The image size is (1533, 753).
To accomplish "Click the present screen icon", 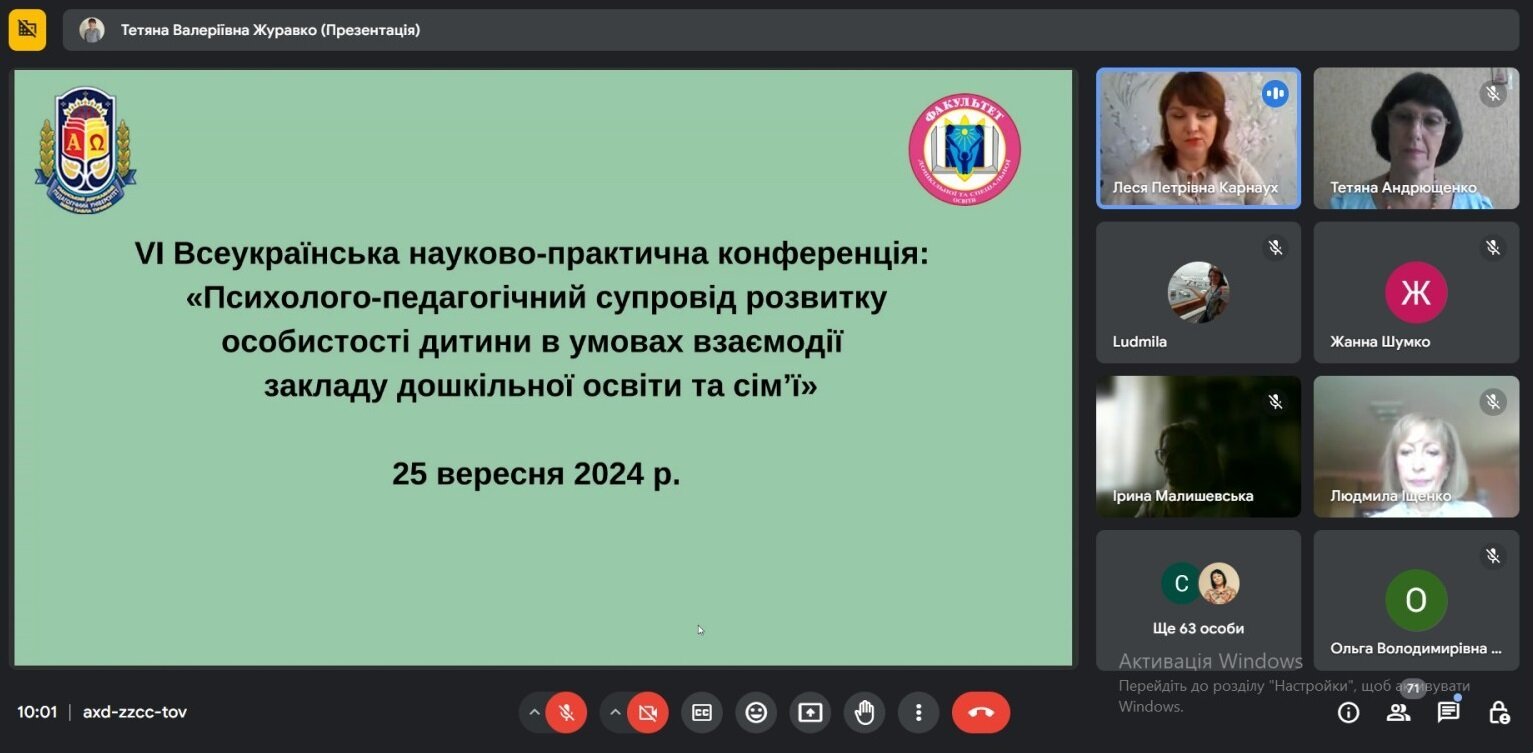I will click(x=810, y=713).
